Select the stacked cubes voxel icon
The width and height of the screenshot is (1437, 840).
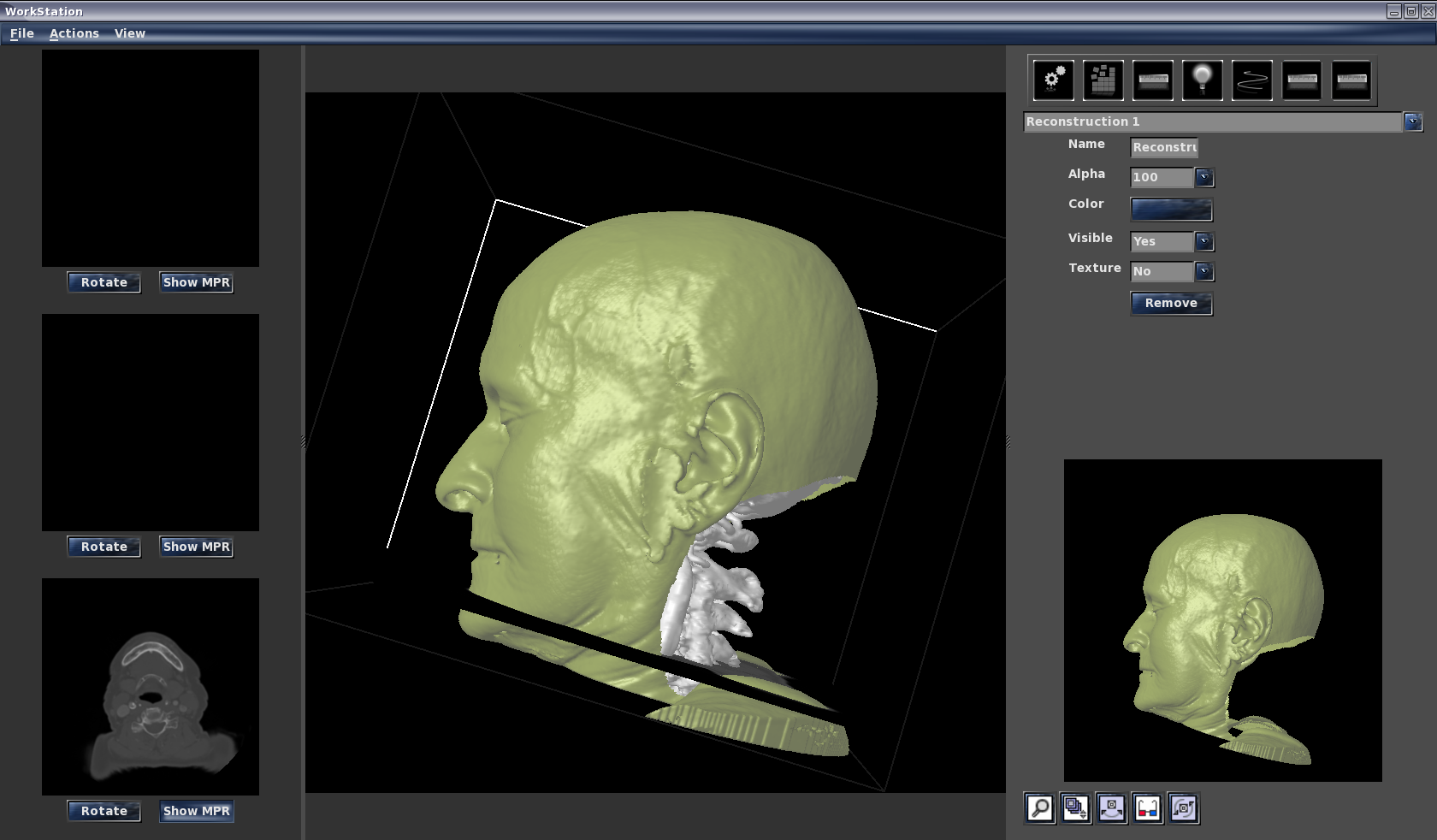tap(1103, 80)
